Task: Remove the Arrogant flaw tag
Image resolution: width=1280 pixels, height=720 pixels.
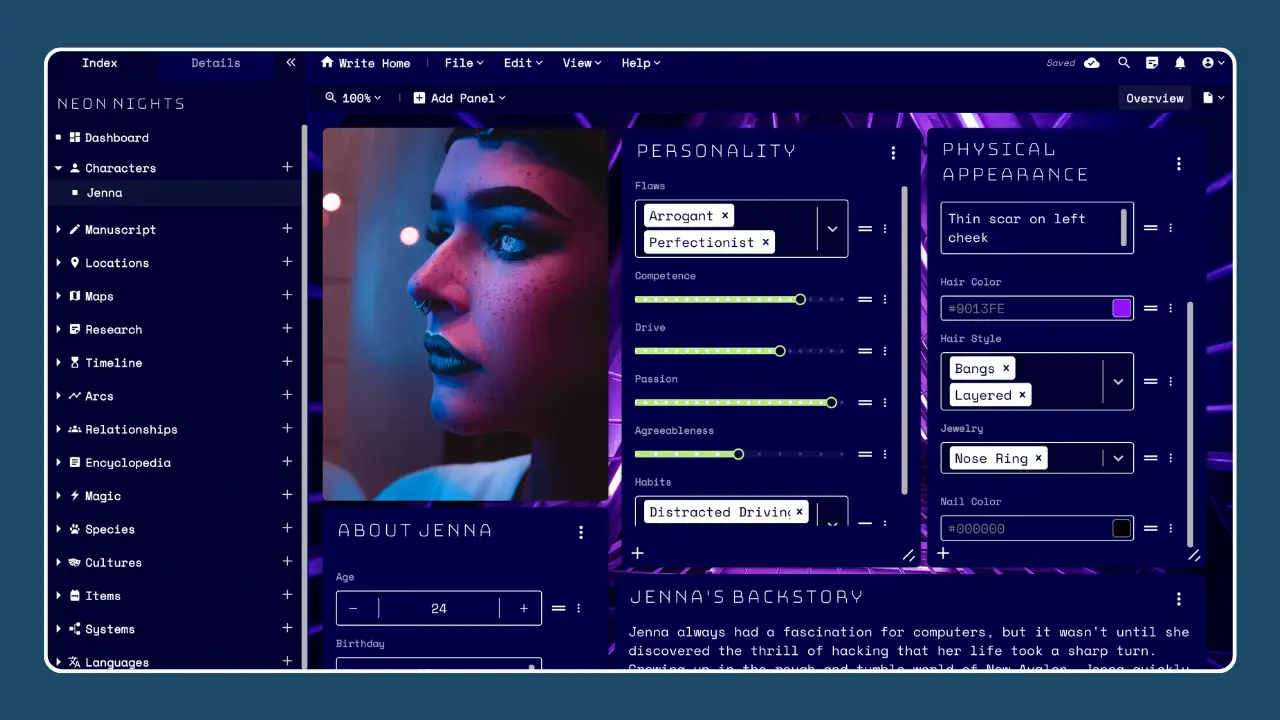Action: click(x=725, y=216)
